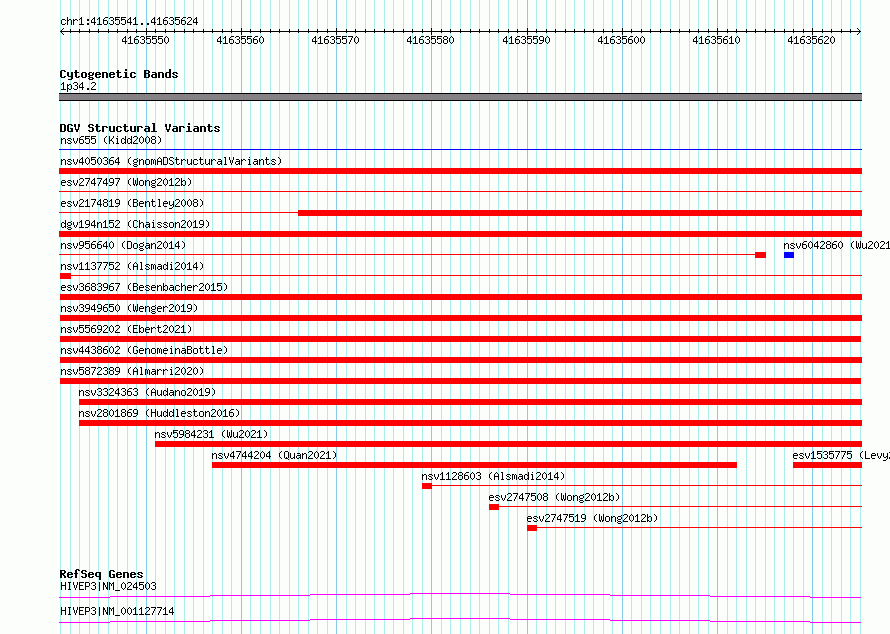The height and width of the screenshot is (634, 890).
Task: Click the small red esv2747519 block
Action: coord(532,528)
